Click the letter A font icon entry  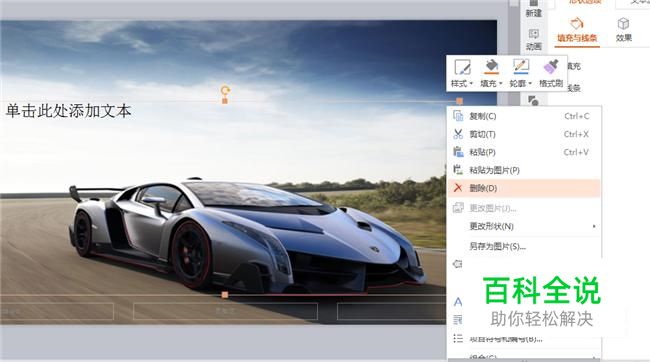pyautogui.click(x=458, y=301)
